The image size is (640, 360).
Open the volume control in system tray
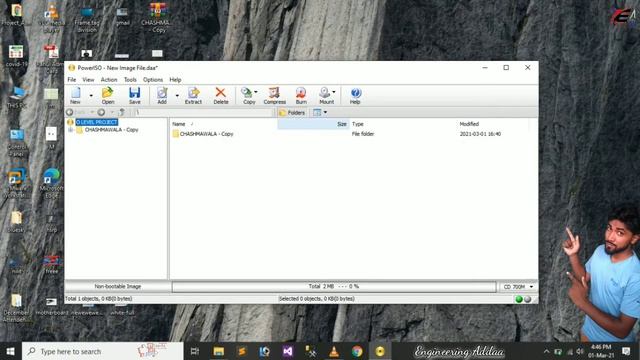580,351
